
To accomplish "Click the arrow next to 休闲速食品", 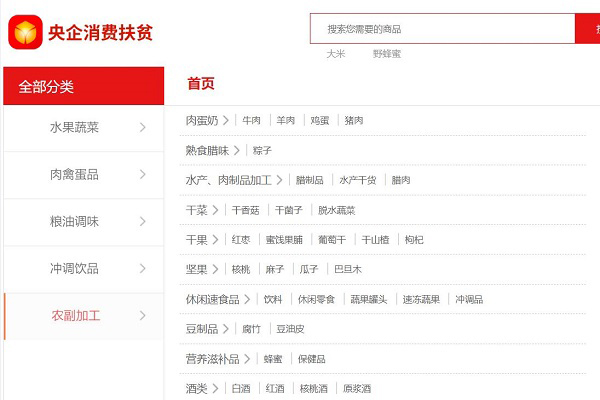I will 248,299.
